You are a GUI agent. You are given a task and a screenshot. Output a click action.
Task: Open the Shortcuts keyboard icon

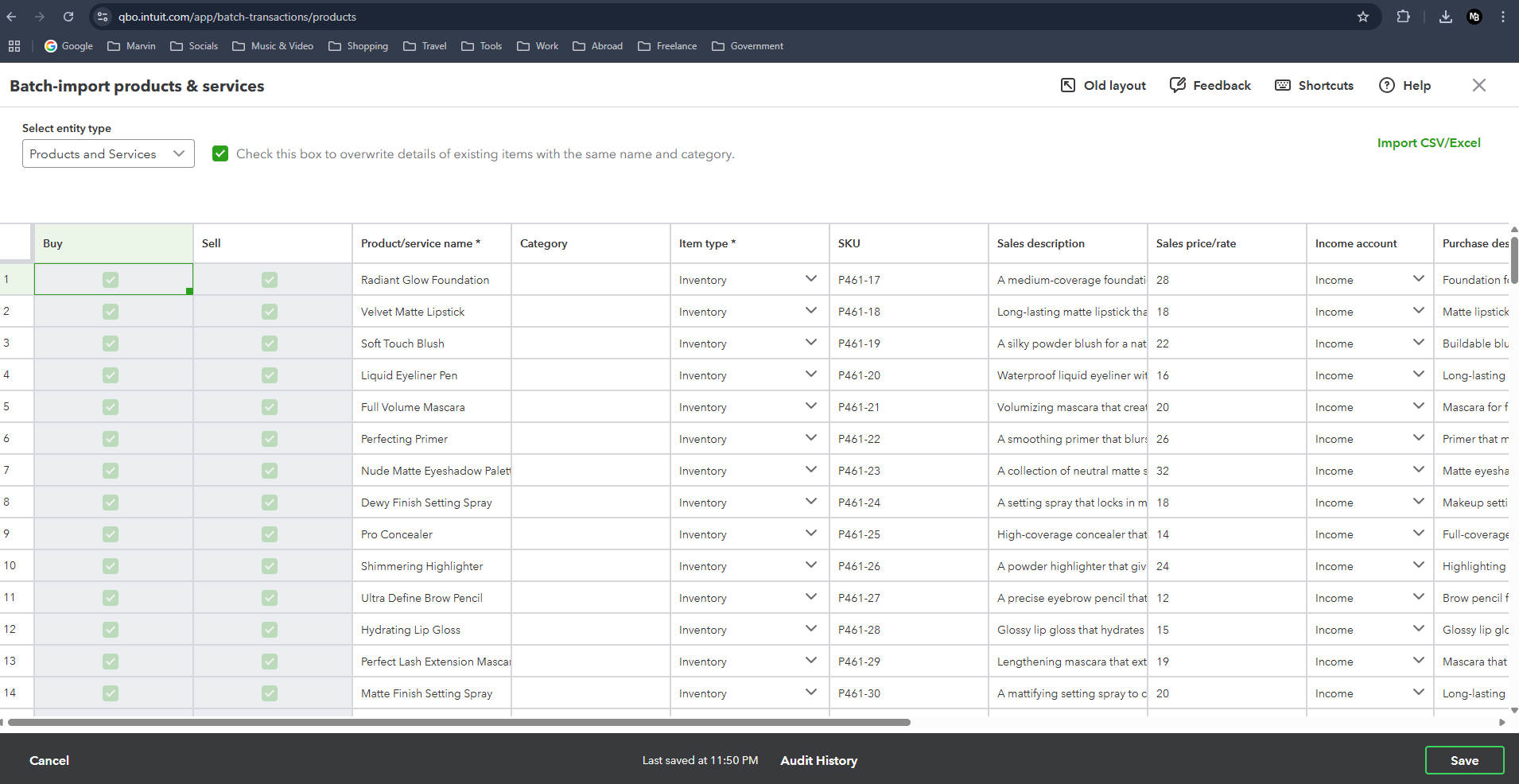(1283, 85)
